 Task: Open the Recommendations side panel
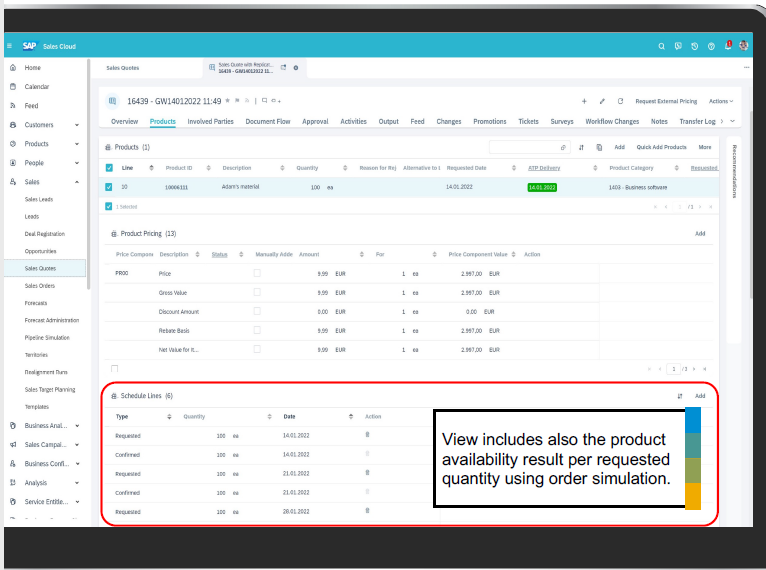click(734, 171)
